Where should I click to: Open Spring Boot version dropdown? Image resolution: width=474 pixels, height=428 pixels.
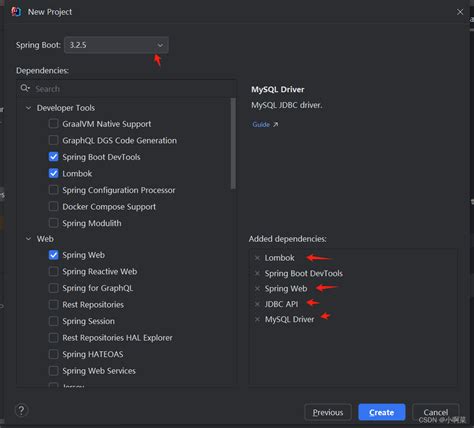(x=116, y=45)
